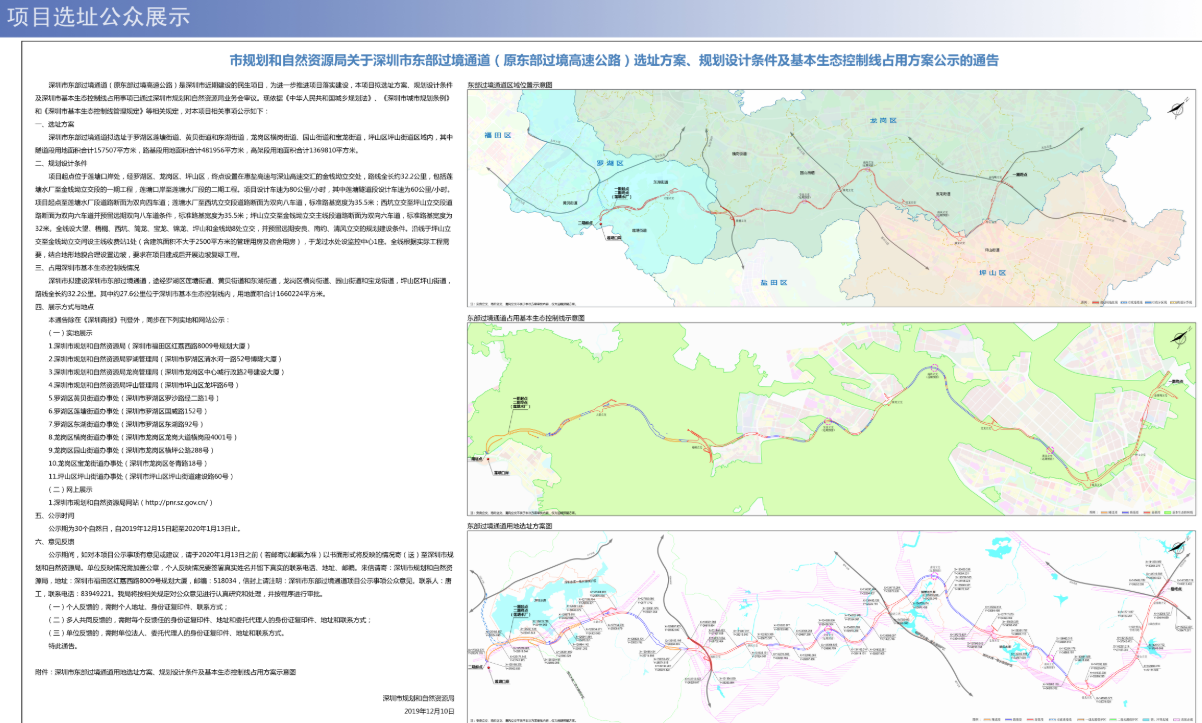Click the compass arrow on the land site selection map
Screen dimensions: 1202x723
pos(1175,547)
